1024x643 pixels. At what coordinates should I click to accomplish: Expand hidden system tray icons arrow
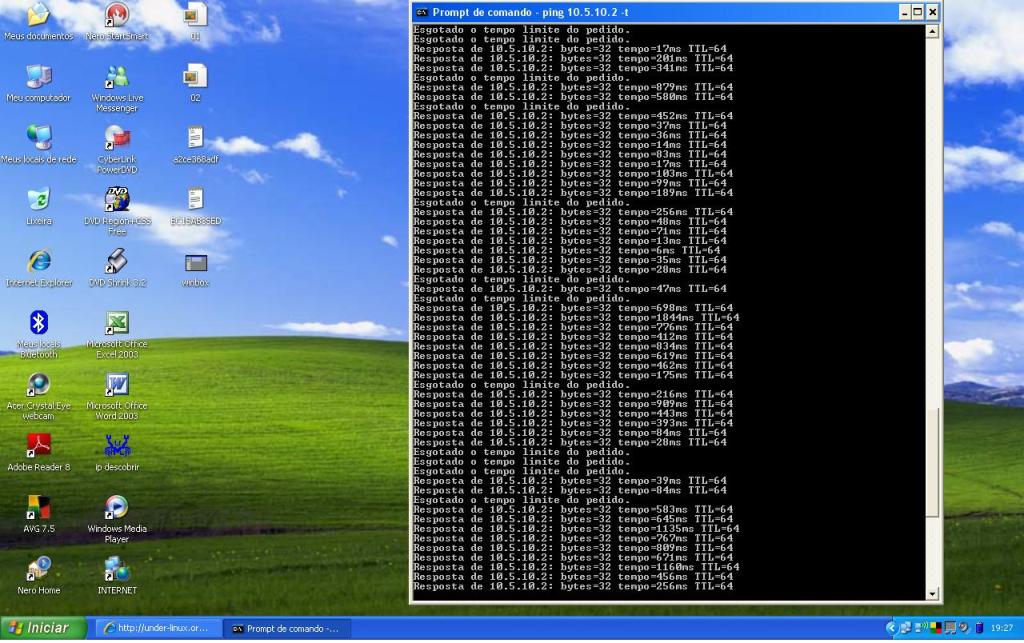(x=891, y=628)
